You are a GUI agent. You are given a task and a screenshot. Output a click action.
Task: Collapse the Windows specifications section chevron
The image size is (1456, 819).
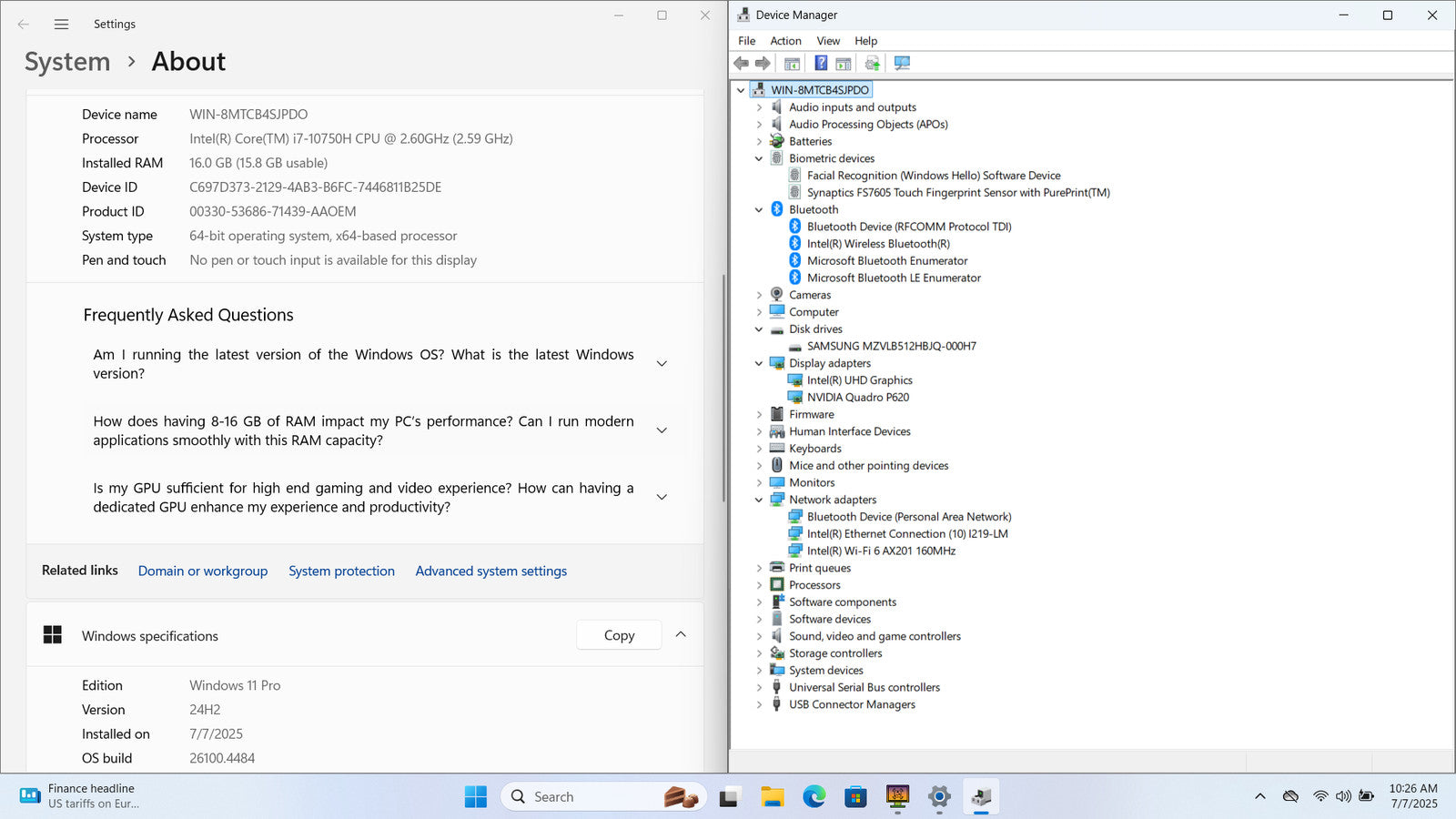[x=681, y=634]
